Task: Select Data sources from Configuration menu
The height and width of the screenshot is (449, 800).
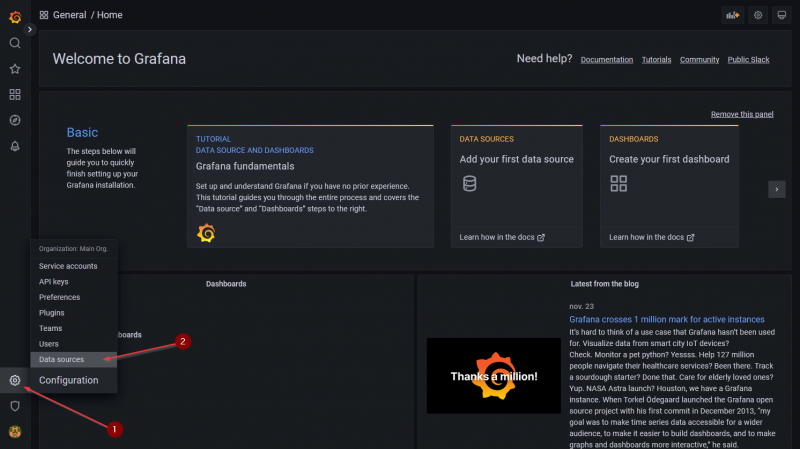Action: [61, 359]
